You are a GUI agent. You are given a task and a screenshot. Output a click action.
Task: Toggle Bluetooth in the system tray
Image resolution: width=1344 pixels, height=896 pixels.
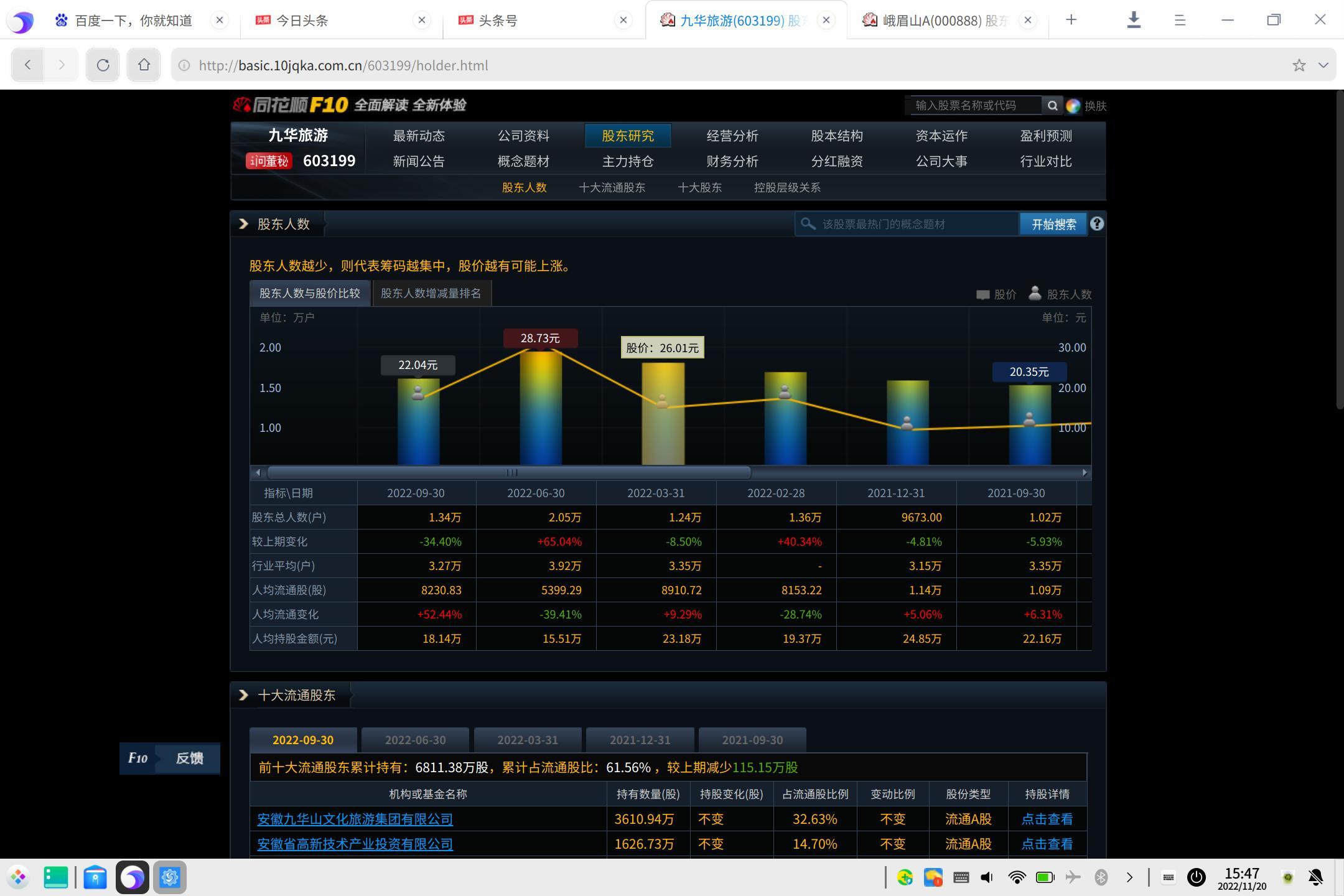tap(1099, 877)
